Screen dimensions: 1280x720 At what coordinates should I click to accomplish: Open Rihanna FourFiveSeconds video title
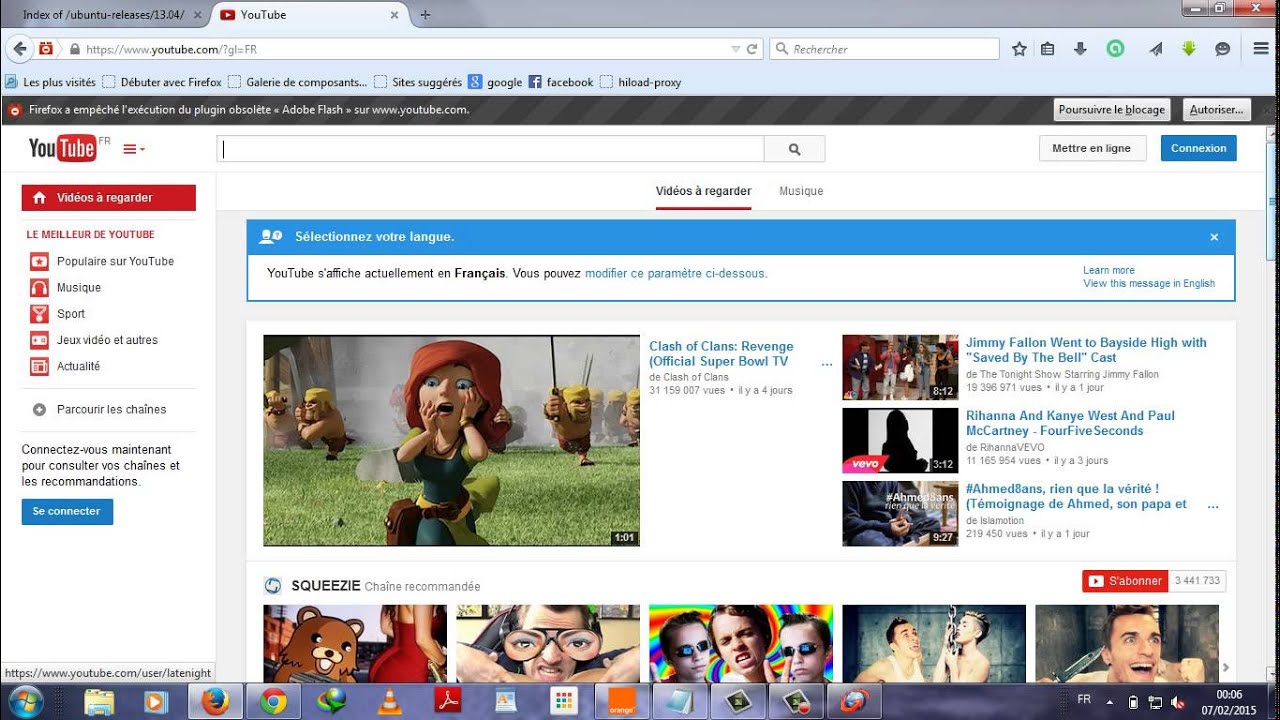pyautogui.click(x=1070, y=423)
